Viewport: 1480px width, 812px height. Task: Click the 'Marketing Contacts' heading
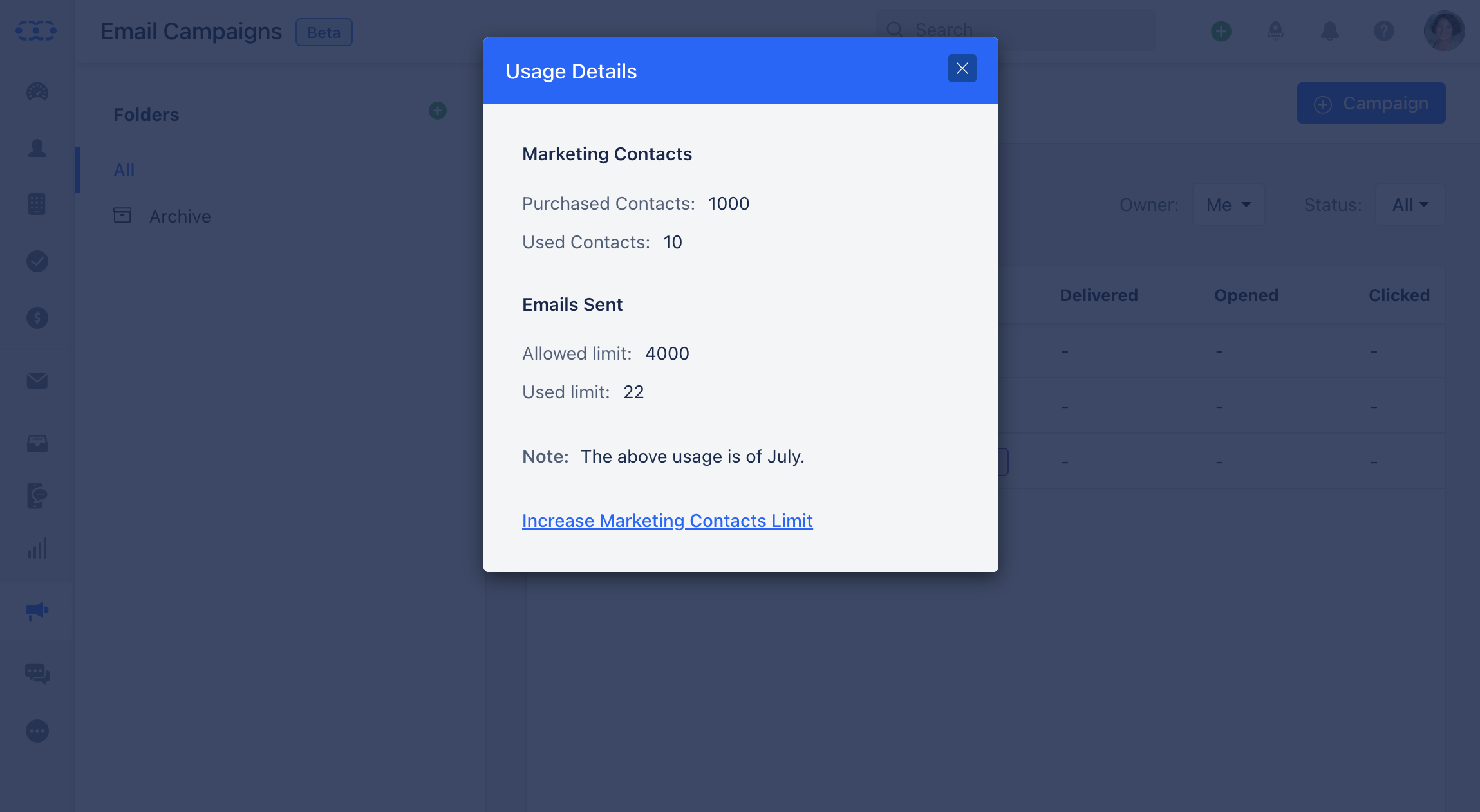coord(607,154)
